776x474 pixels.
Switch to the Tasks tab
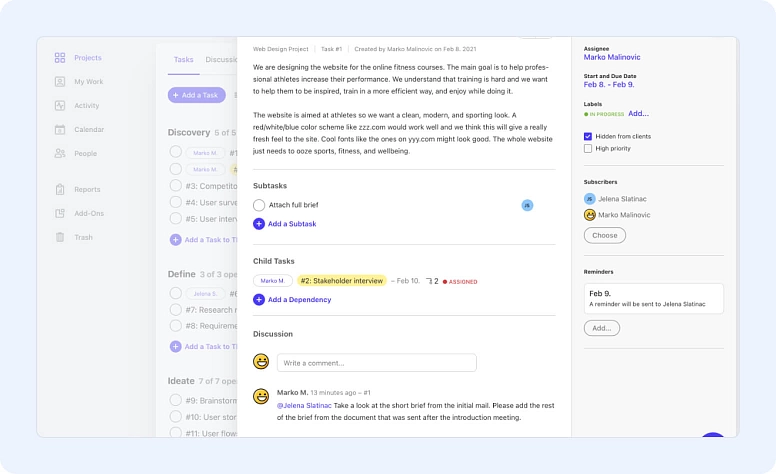tap(183, 60)
